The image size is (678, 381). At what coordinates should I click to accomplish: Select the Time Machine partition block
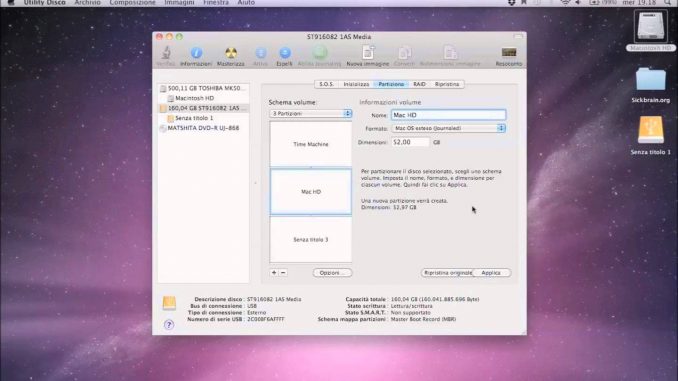[x=311, y=144]
